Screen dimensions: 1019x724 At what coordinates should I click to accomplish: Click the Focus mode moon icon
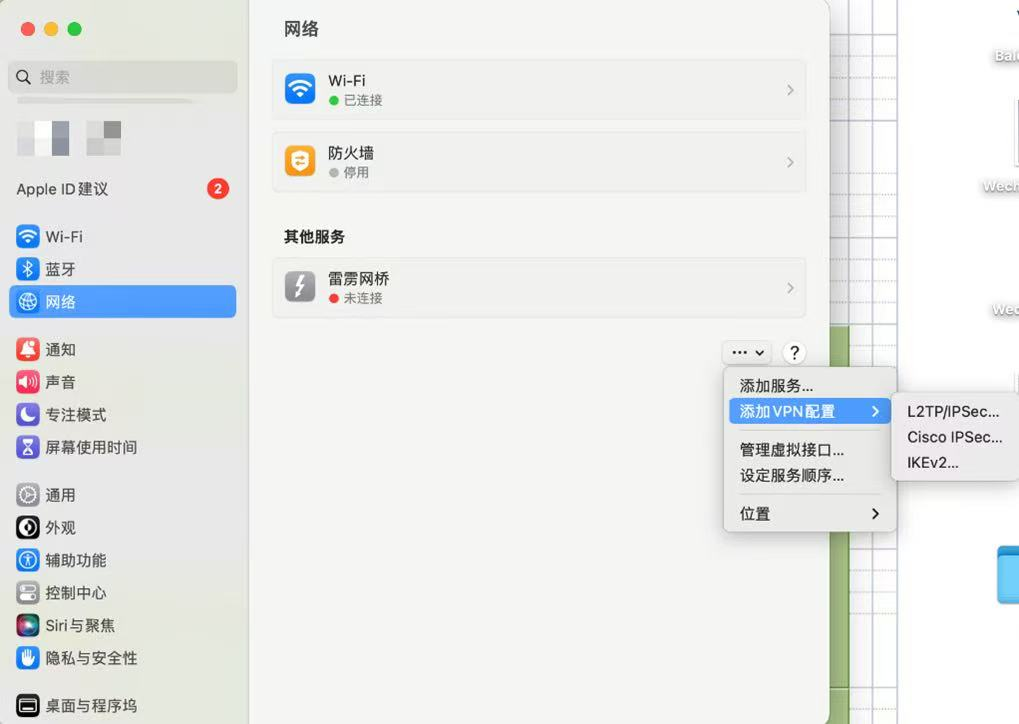click(x=28, y=414)
